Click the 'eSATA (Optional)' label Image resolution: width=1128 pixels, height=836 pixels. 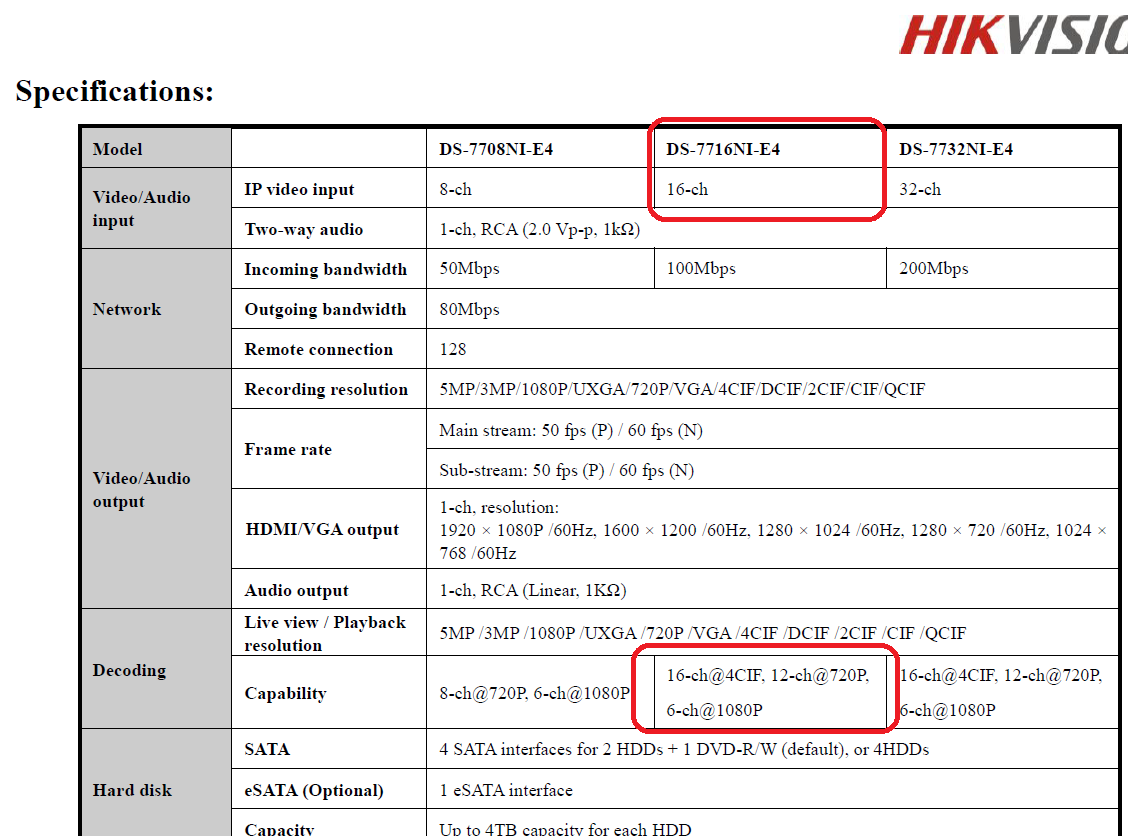point(314,791)
